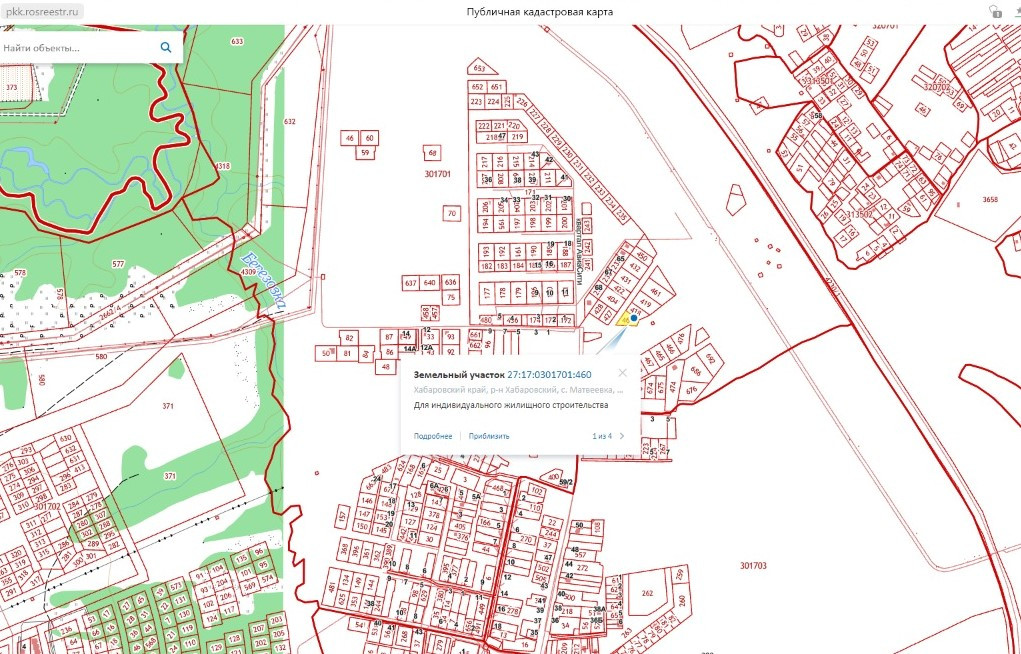Click cadastral block label '301702'
1021x654 pixels.
click(x=47, y=506)
